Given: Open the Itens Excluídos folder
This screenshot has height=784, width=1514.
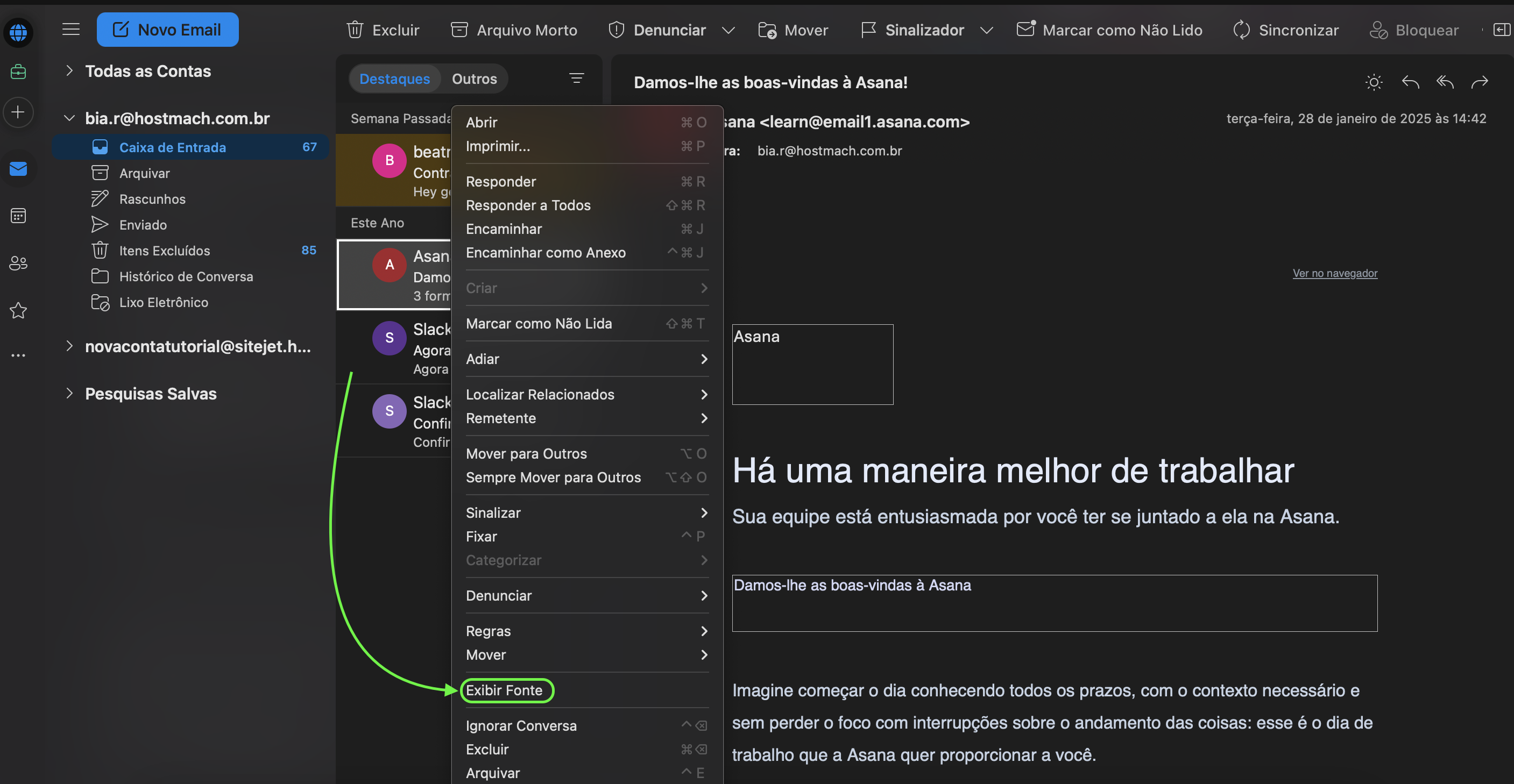Looking at the screenshot, I should [x=191, y=251].
